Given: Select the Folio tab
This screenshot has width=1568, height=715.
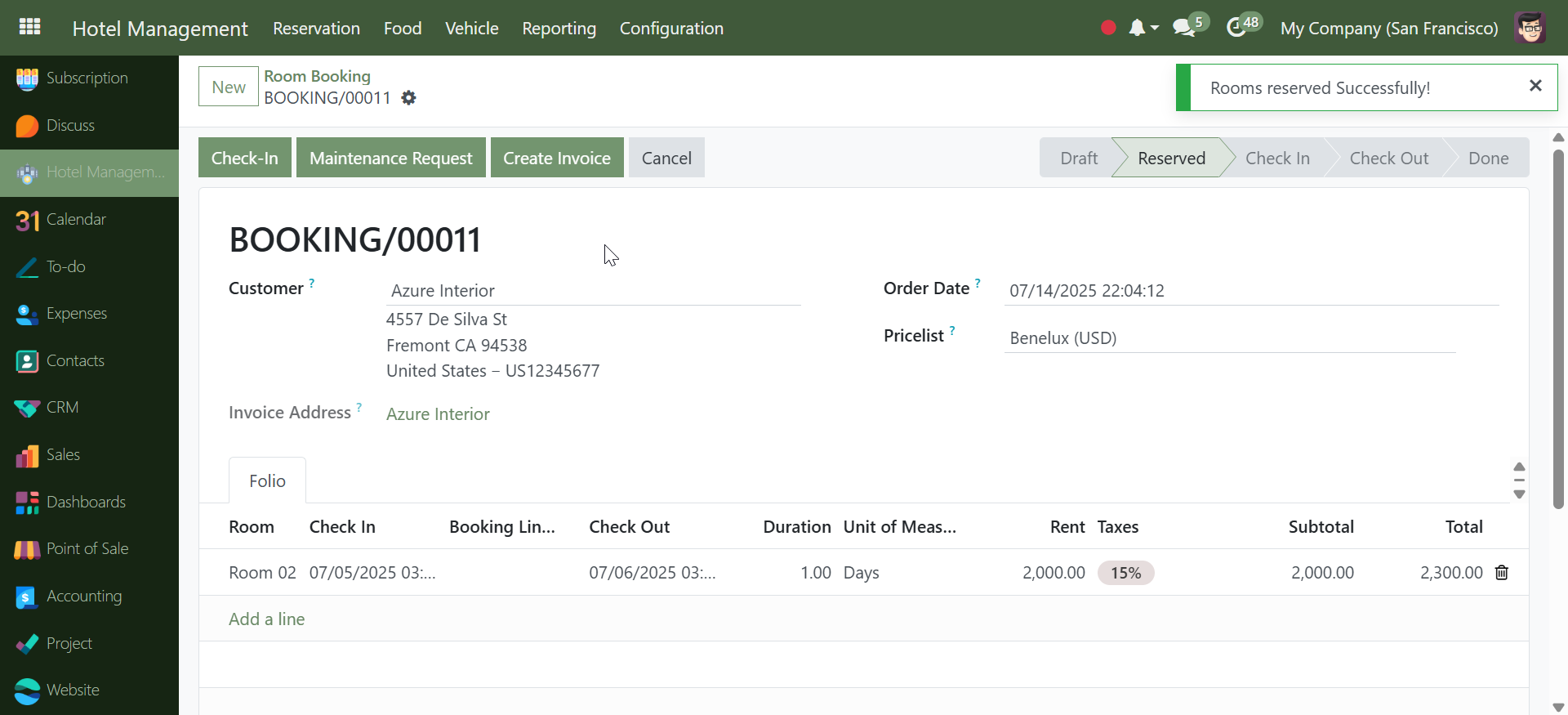Looking at the screenshot, I should click(x=267, y=480).
